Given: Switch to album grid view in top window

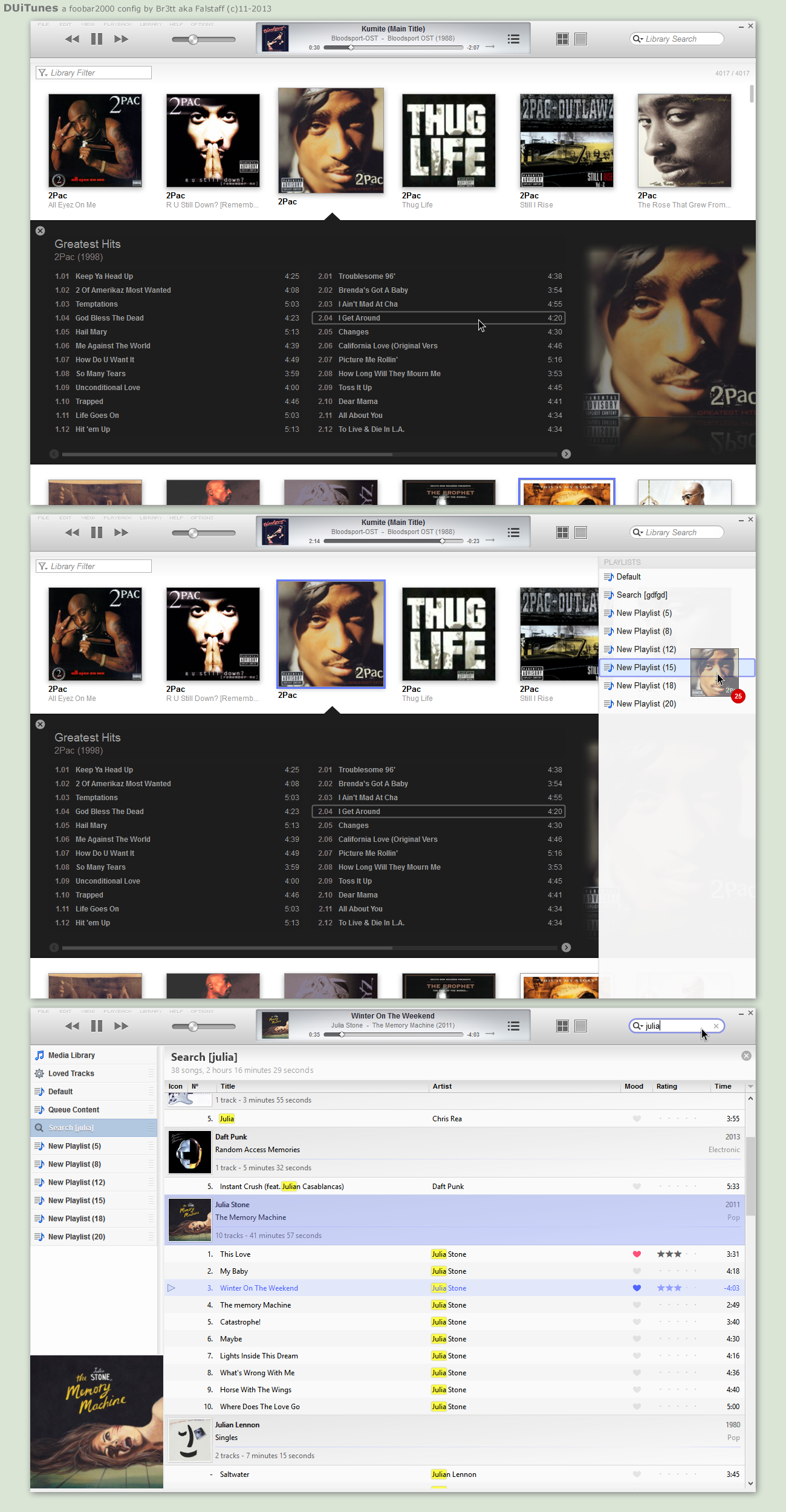Looking at the screenshot, I should click(562, 39).
